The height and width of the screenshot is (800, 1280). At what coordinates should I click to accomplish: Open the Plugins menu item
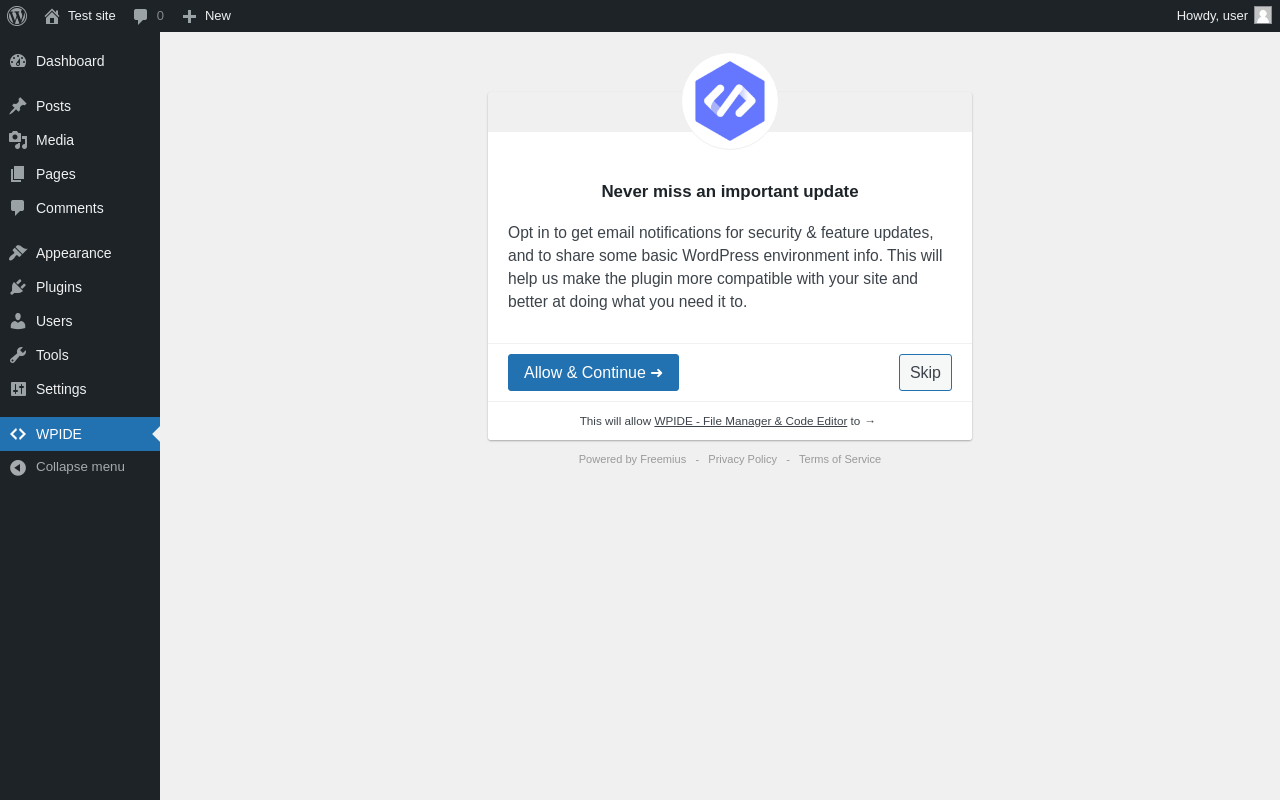point(80,287)
